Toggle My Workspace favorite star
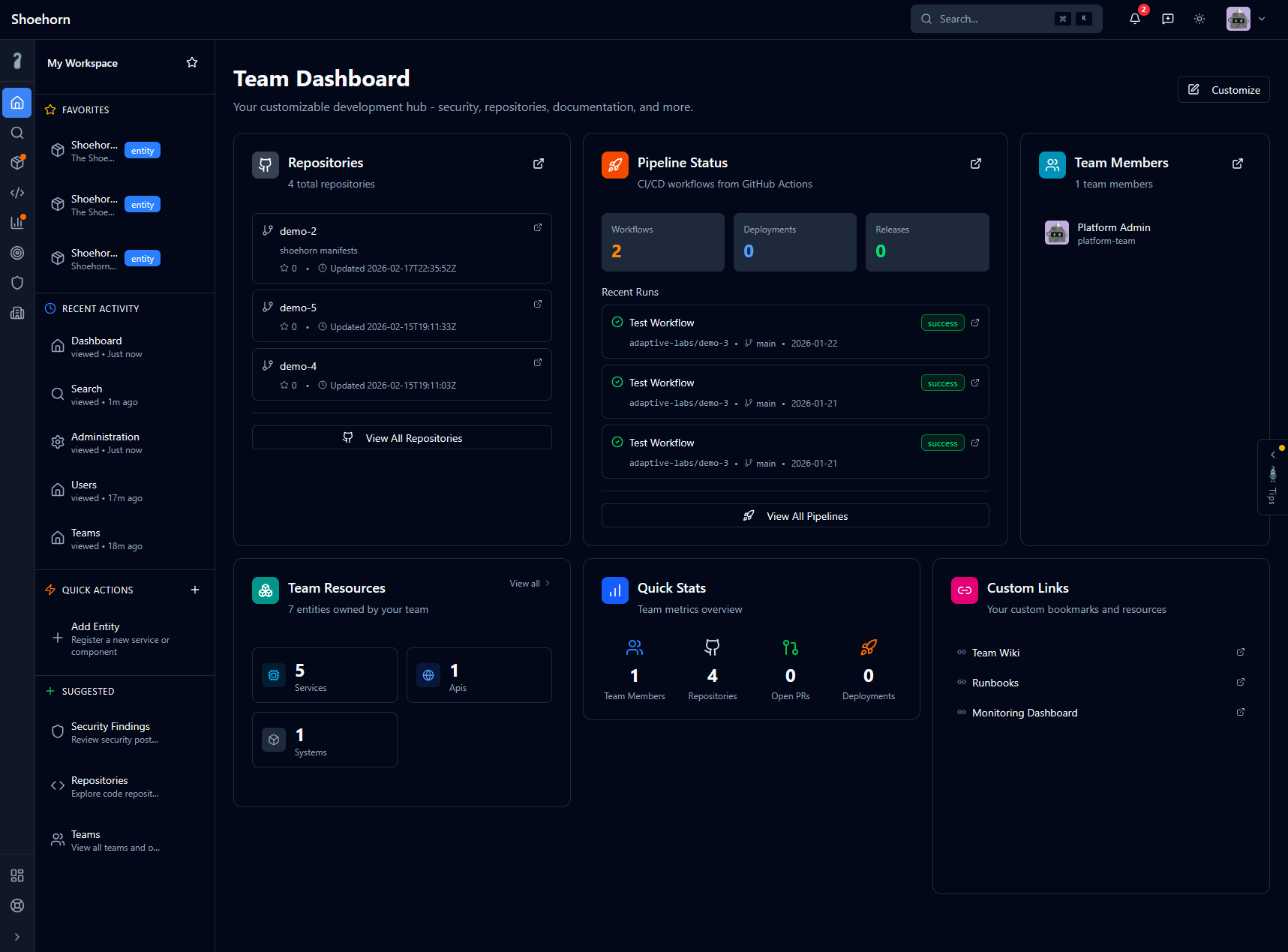1288x952 pixels. [192, 63]
